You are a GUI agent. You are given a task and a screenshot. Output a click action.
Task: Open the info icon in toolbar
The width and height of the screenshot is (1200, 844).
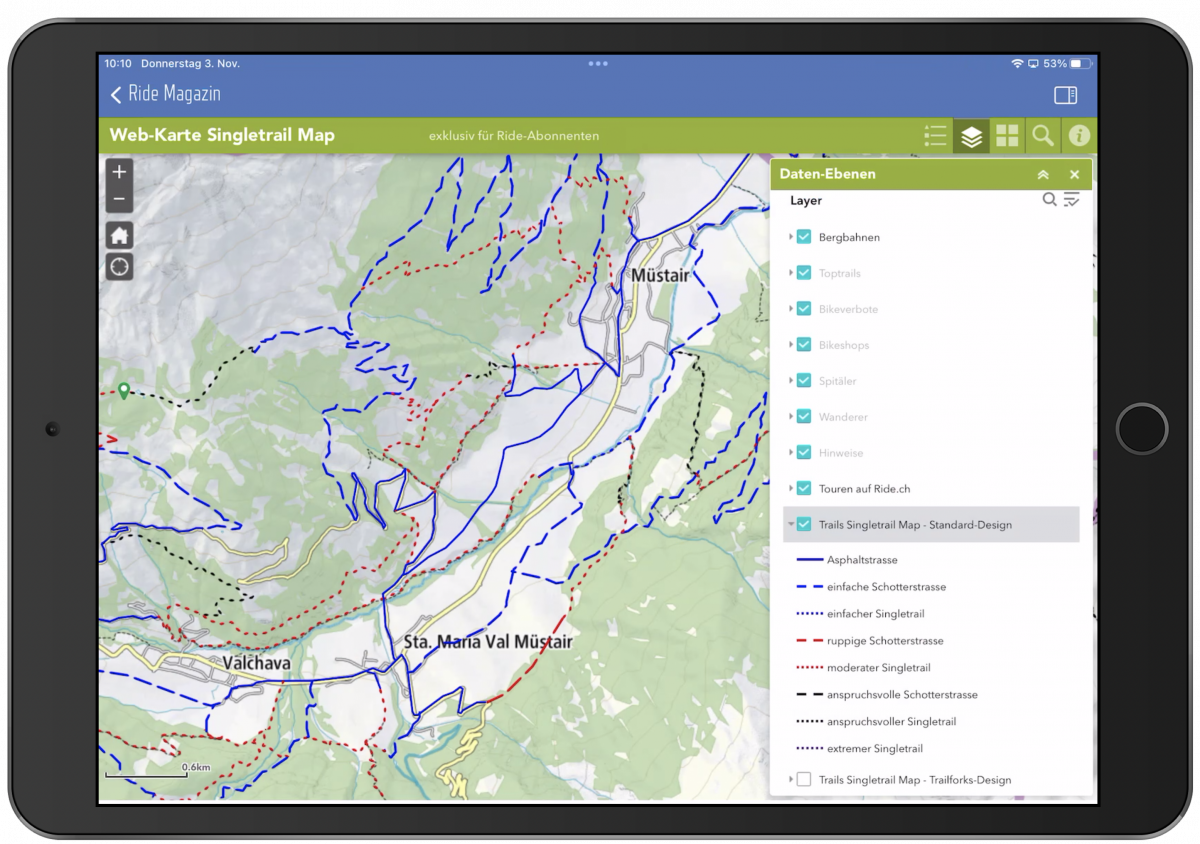click(x=1078, y=136)
